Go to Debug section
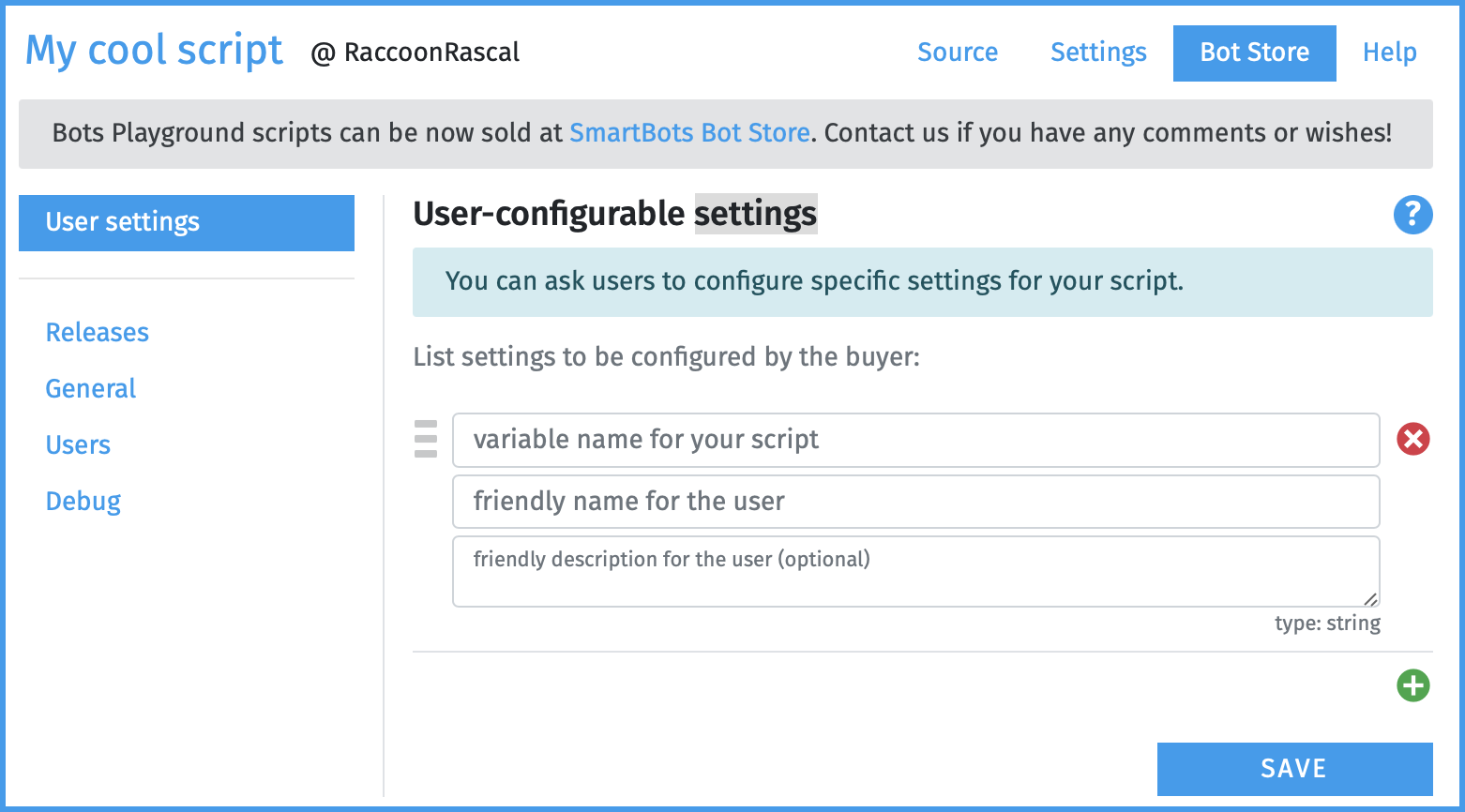The image size is (1465, 812). point(83,502)
